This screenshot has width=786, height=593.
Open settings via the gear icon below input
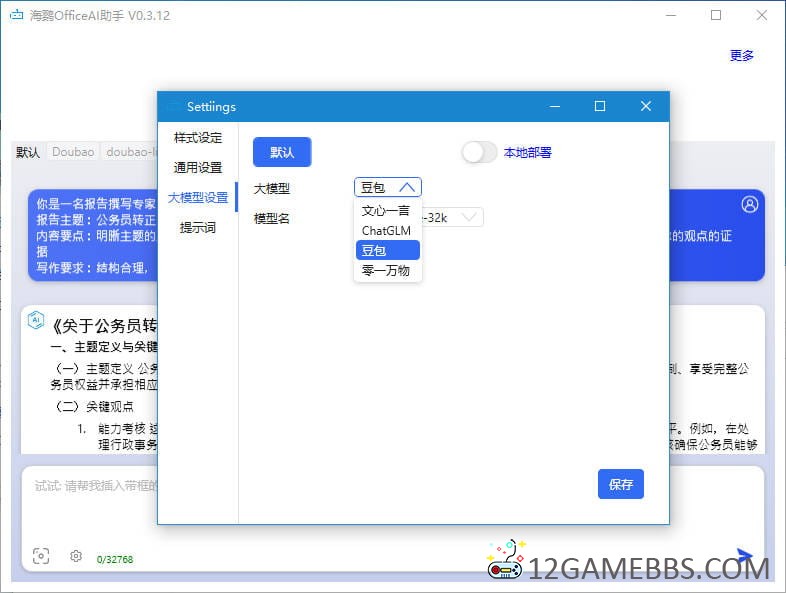pos(76,555)
